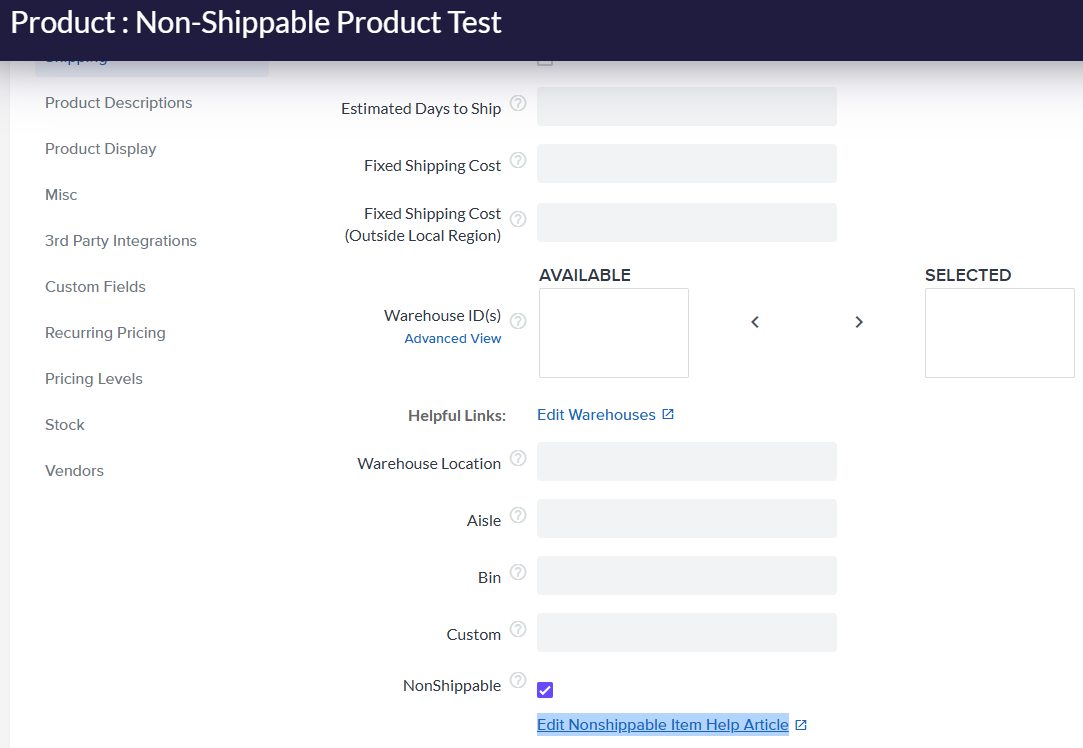Switch to Stock section in sidebar
The width and height of the screenshot is (1083, 748).
point(65,425)
